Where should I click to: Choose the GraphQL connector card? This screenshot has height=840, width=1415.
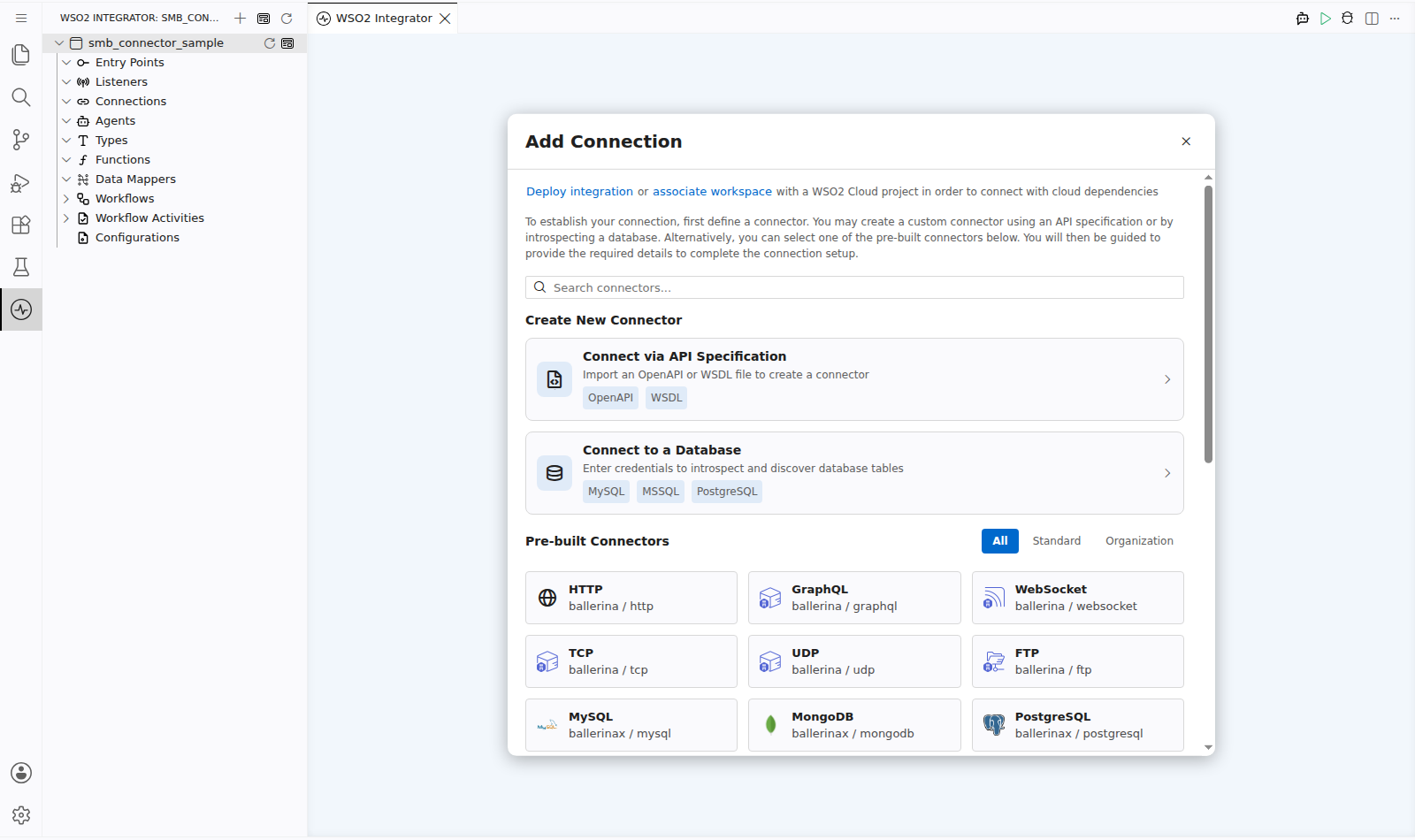pyautogui.click(x=854, y=598)
